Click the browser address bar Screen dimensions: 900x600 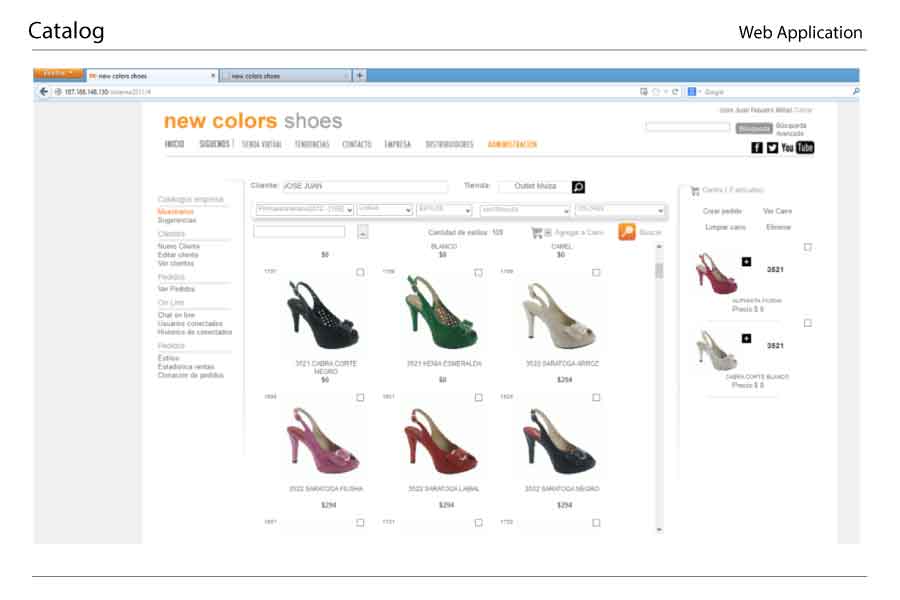pos(344,92)
